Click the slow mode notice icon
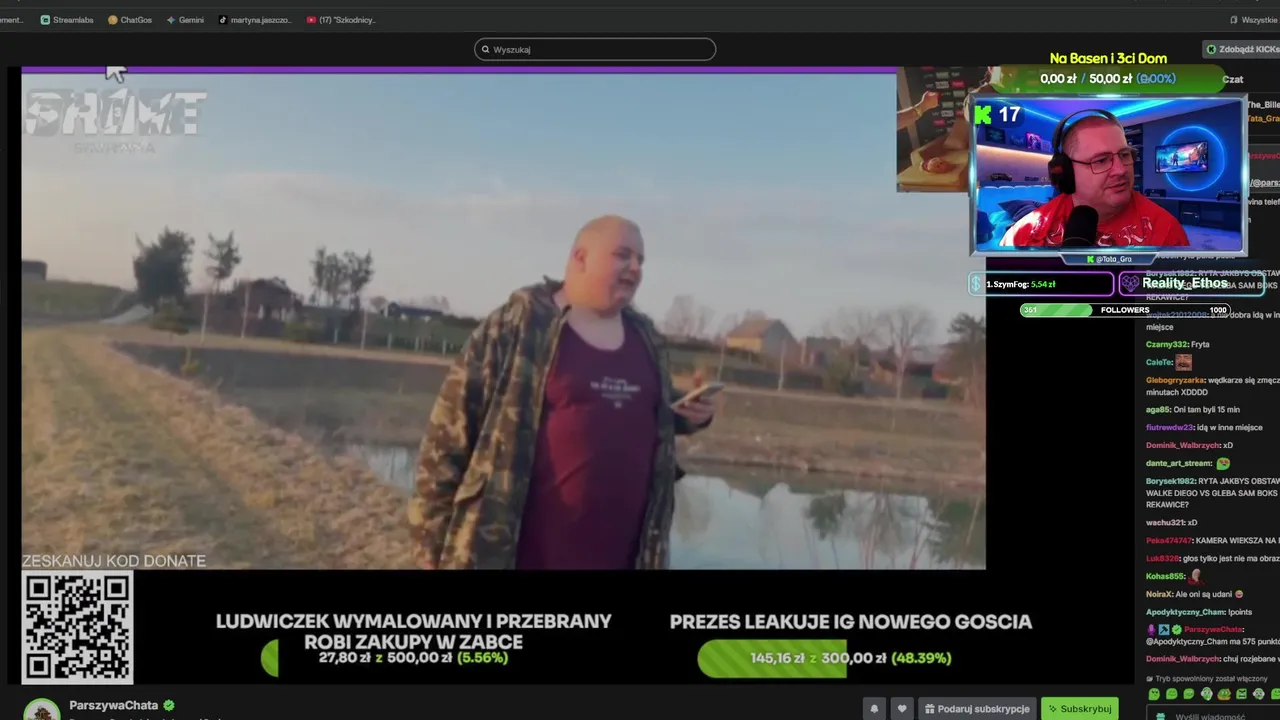The image size is (1280, 720). pos(1150,678)
